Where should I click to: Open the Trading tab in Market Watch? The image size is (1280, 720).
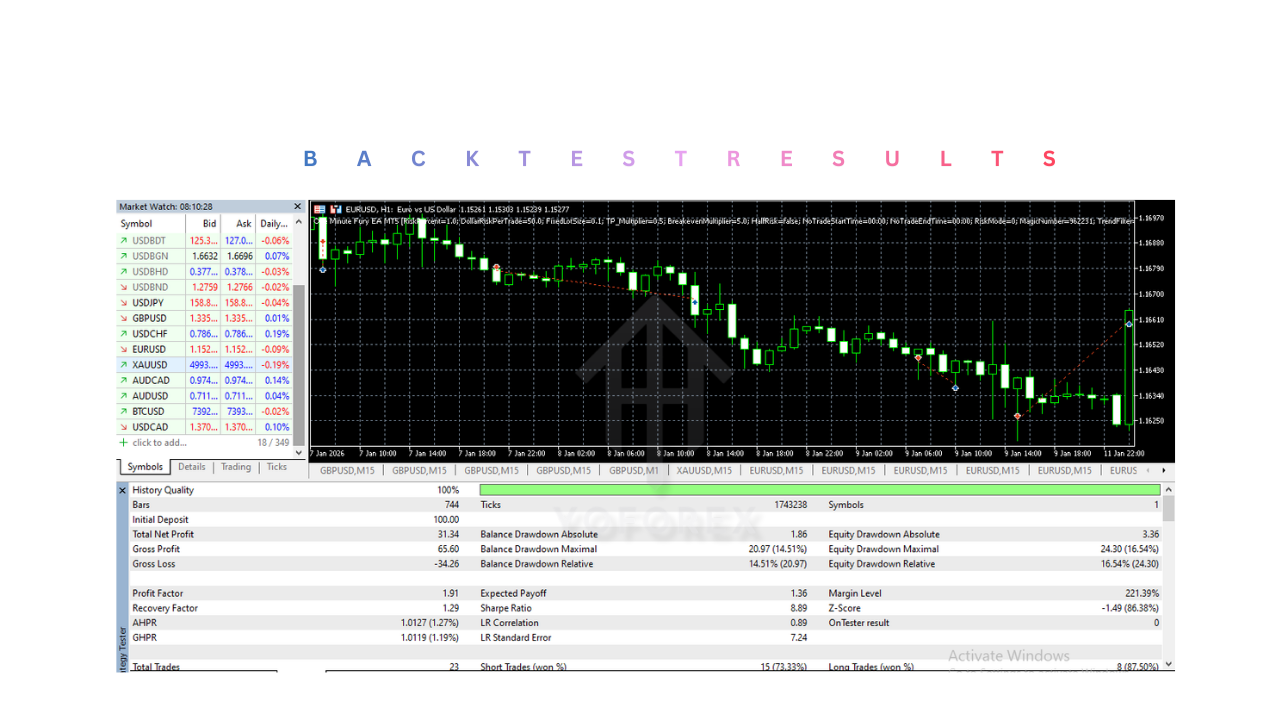click(236, 467)
